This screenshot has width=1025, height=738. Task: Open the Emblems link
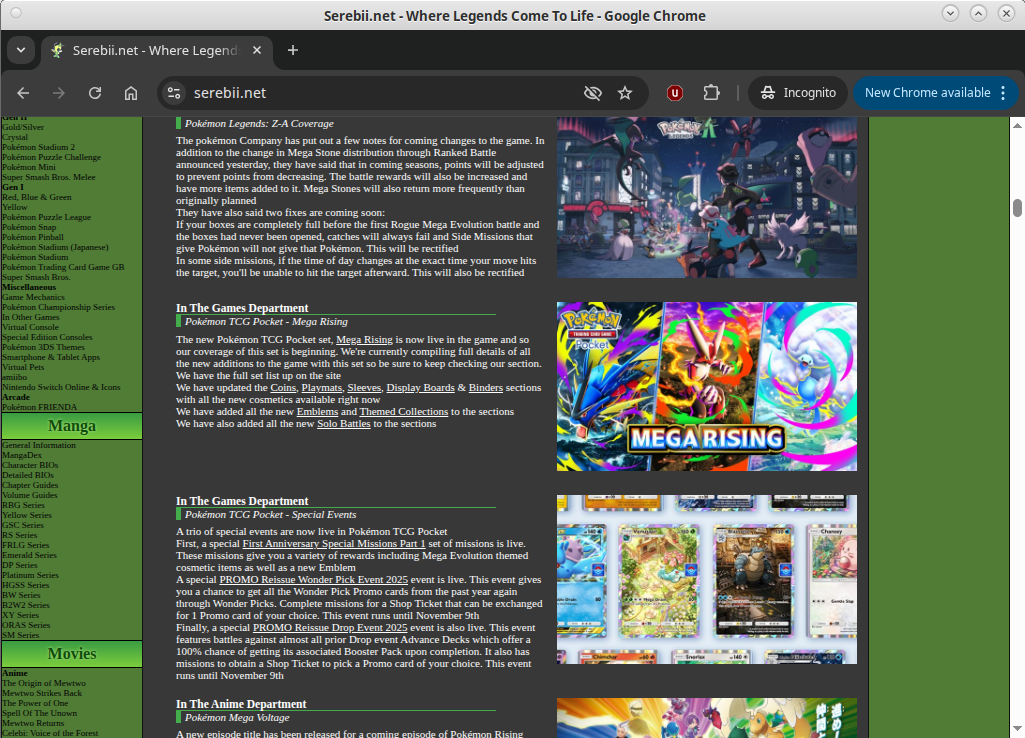point(317,412)
